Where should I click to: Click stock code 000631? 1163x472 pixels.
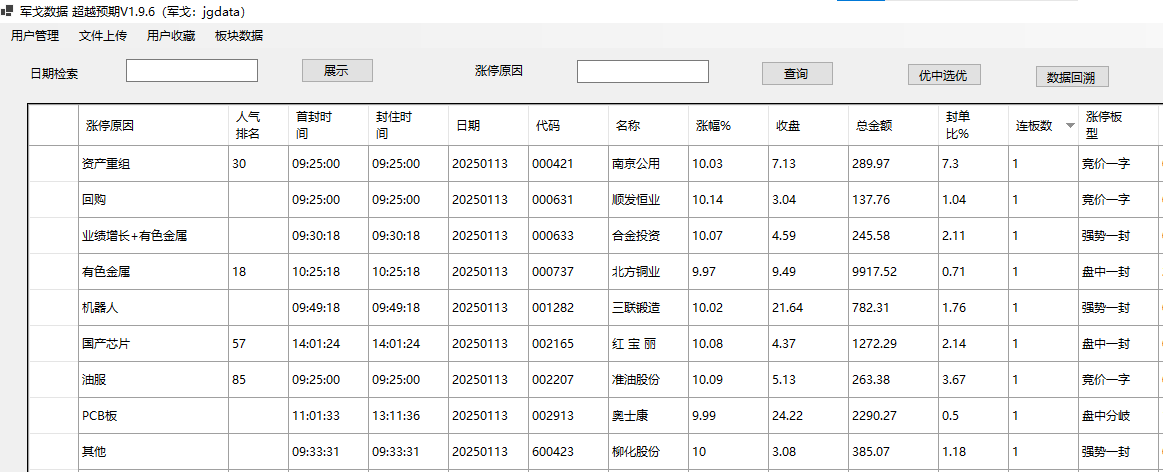coord(569,200)
